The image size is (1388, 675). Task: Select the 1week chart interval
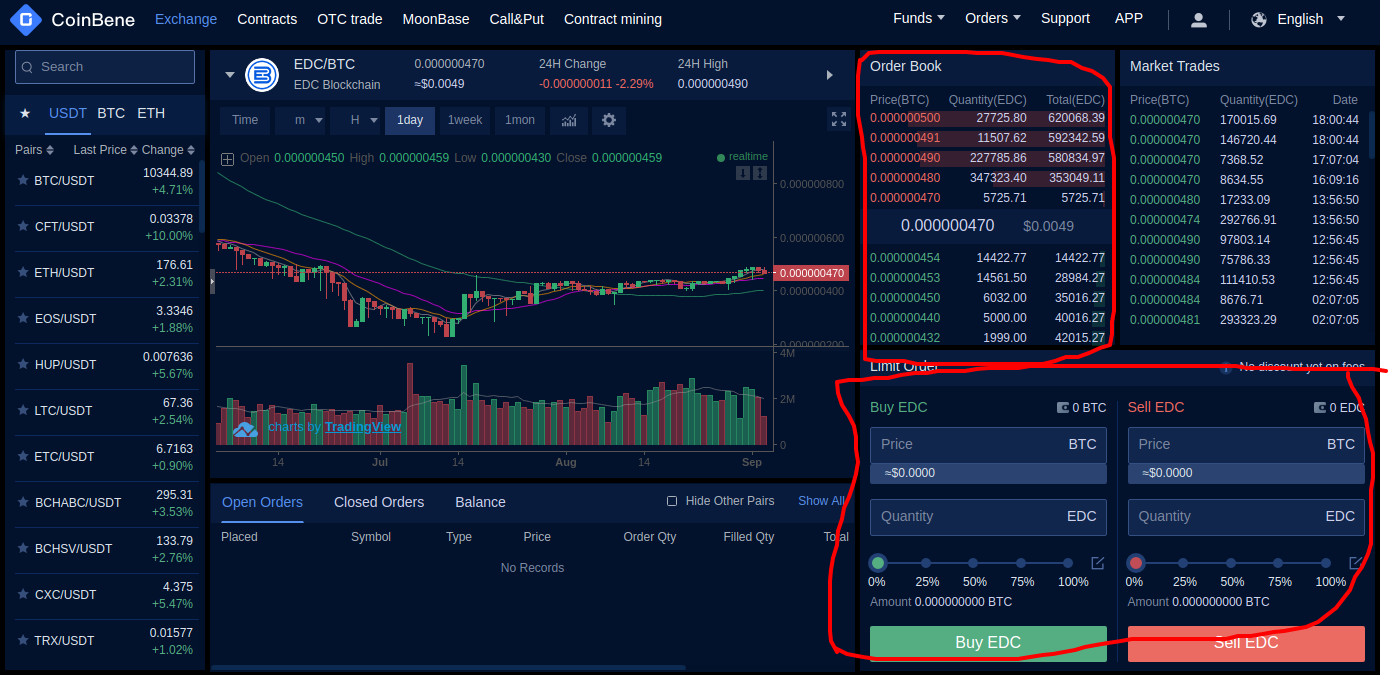pos(465,120)
